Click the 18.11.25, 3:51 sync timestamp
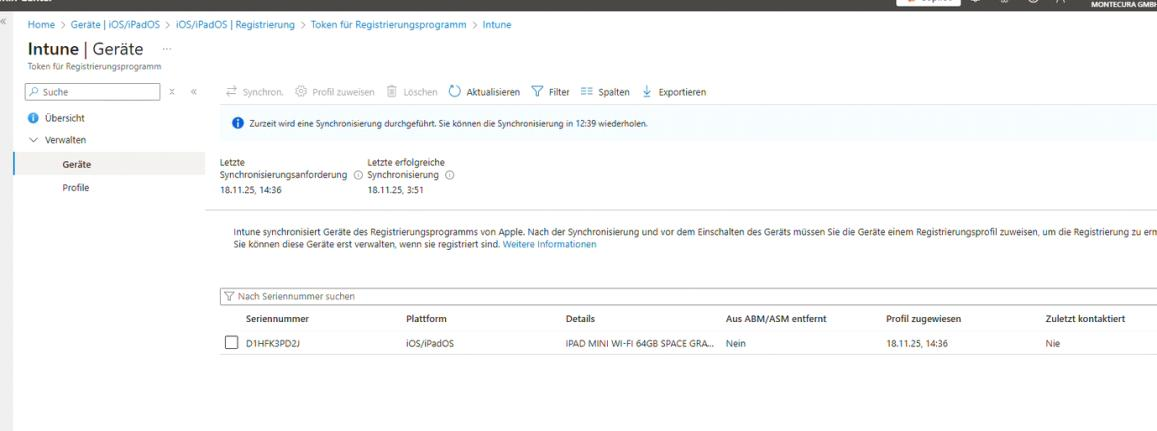This screenshot has width=1157, height=431. [x=396, y=190]
